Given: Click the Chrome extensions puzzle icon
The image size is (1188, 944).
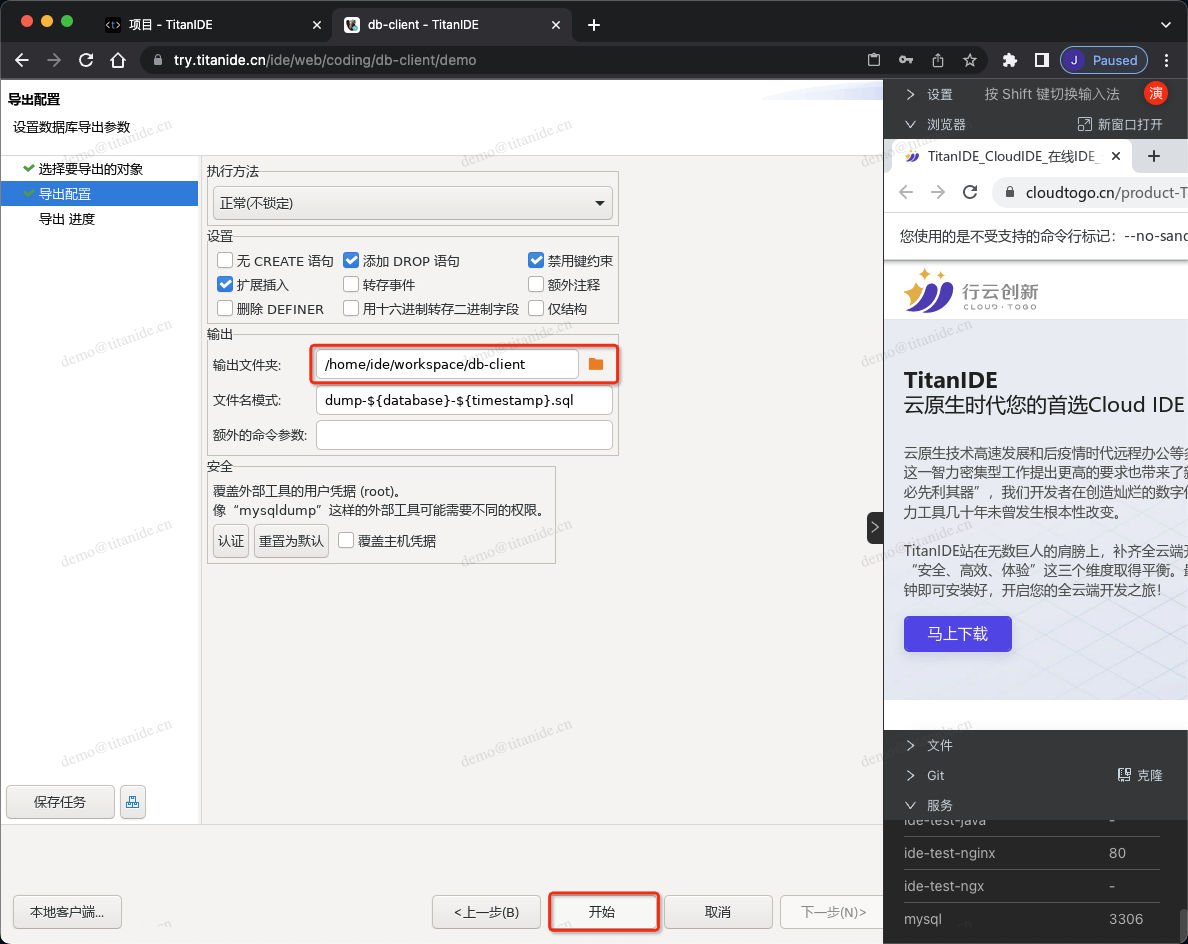Looking at the screenshot, I should (x=1009, y=60).
